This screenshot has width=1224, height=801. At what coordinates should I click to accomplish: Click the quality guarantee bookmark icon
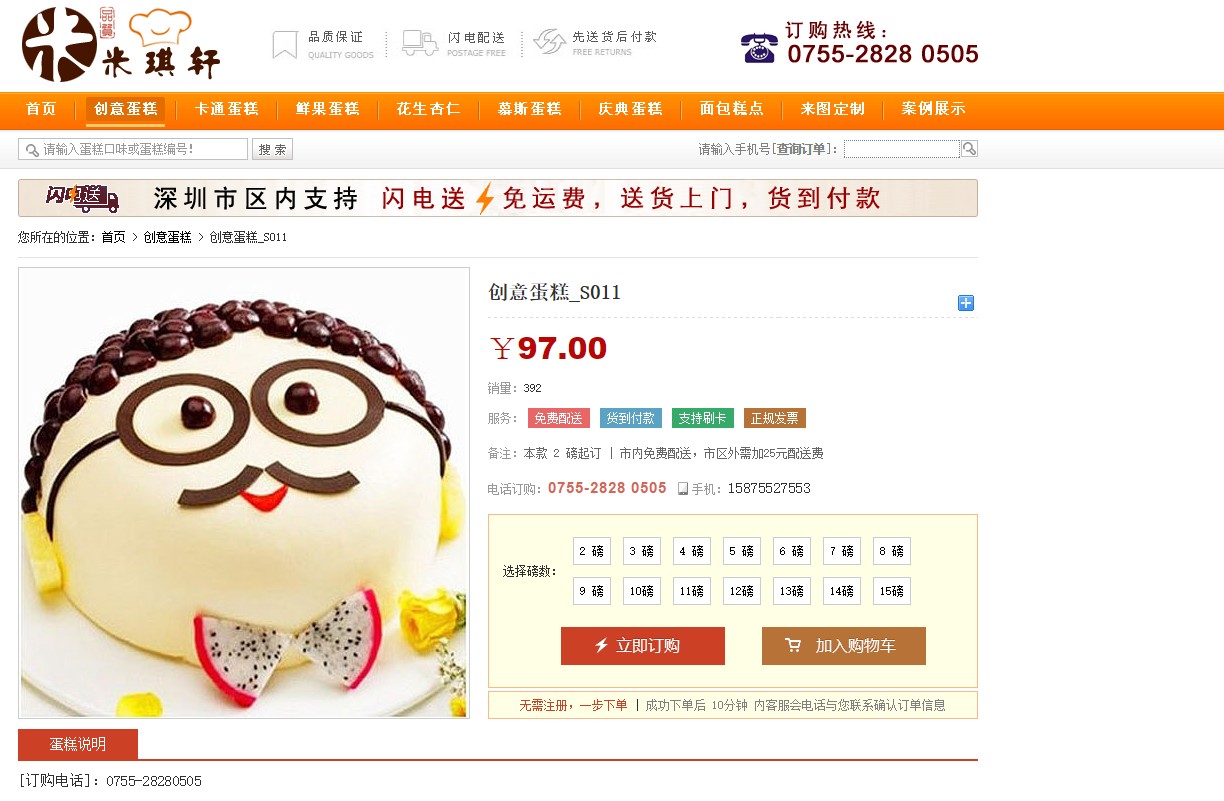pos(285,45)
